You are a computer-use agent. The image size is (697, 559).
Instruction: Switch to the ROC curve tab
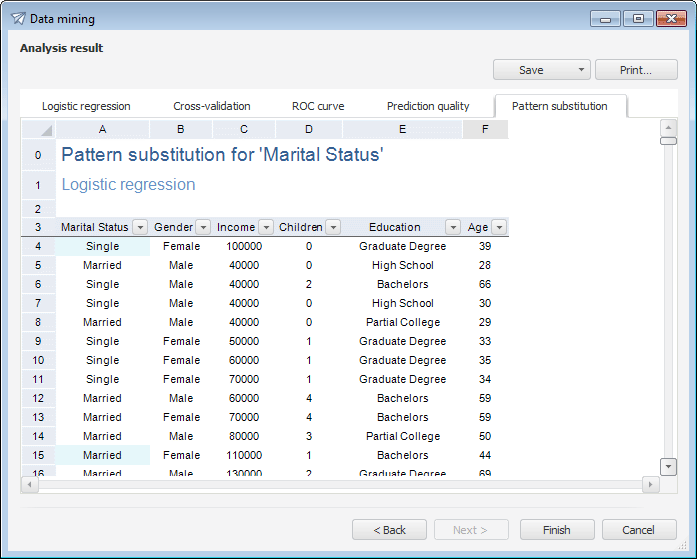pyautogui.click(x=318, y=106)
